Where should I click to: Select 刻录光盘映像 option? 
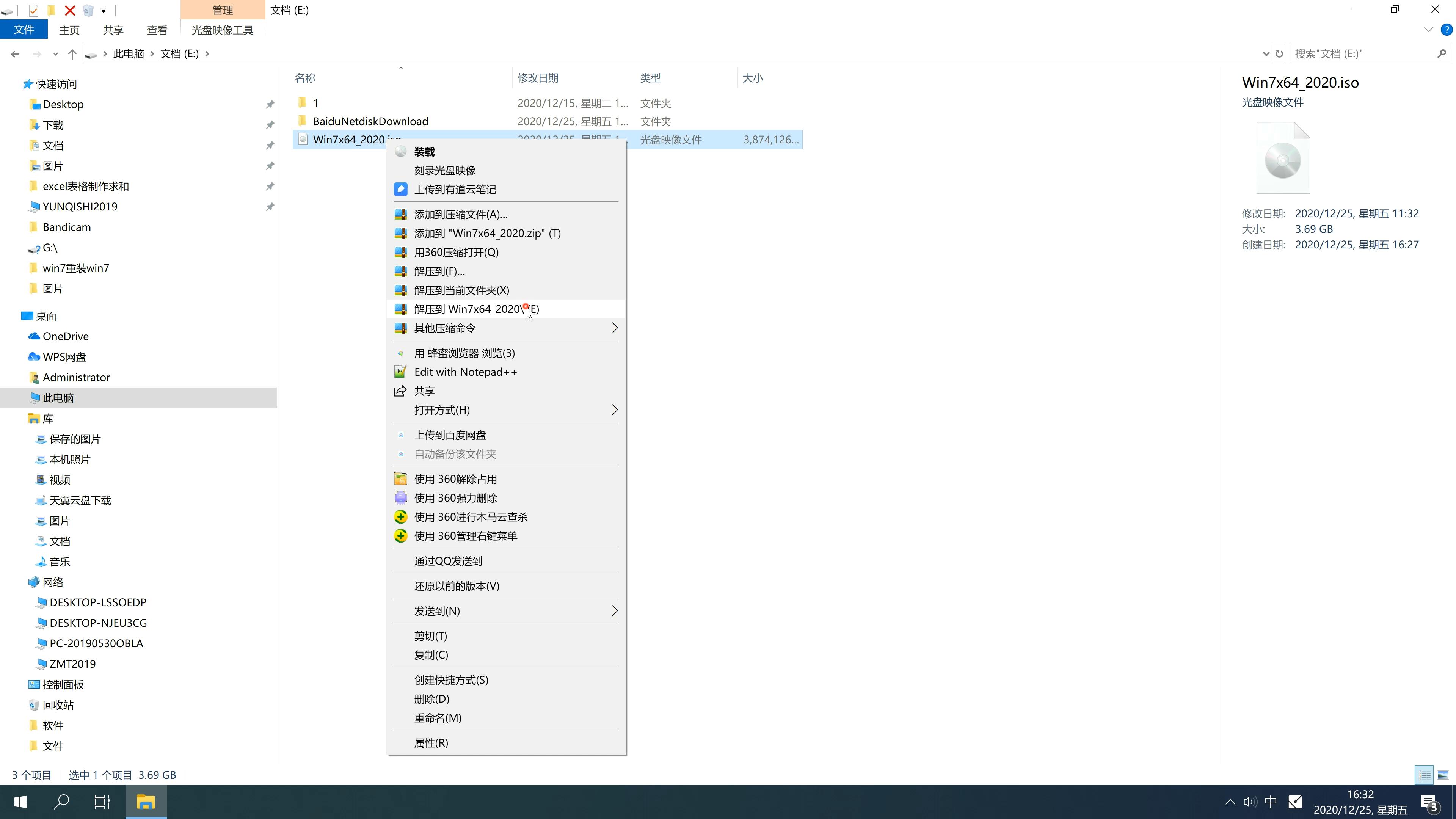(447, 170)
